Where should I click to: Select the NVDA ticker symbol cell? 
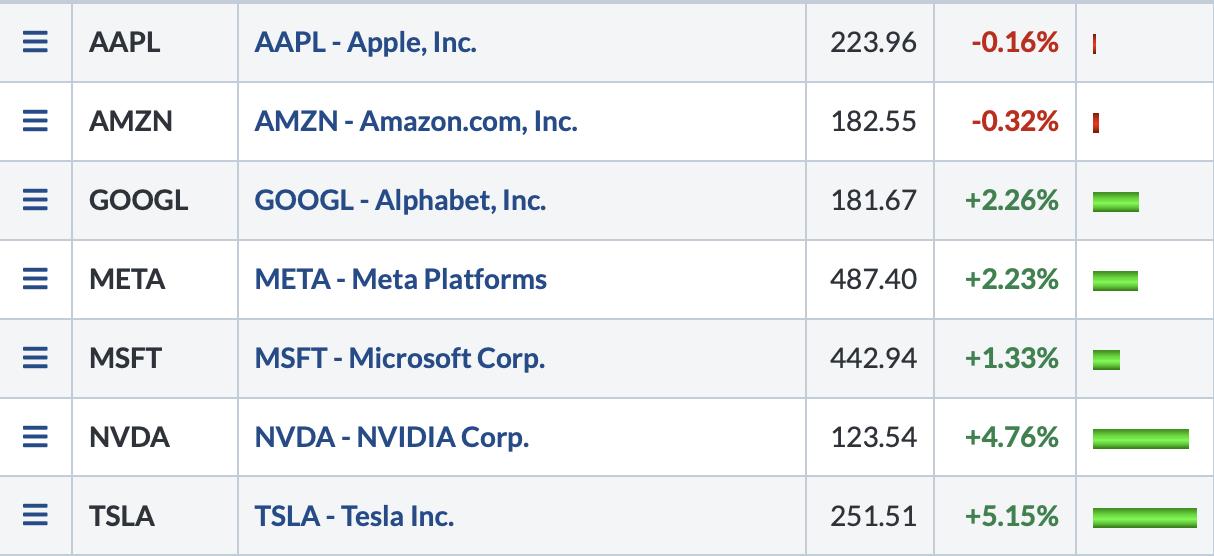(x=155, y=437)
